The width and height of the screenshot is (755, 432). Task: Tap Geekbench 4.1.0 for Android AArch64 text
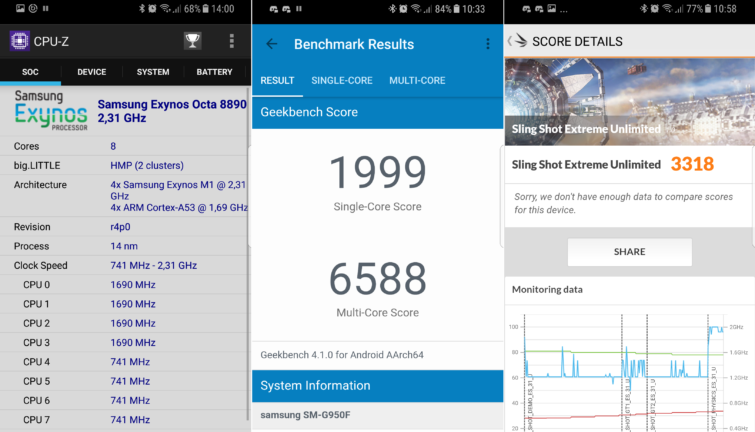click(x=342, y=355)
